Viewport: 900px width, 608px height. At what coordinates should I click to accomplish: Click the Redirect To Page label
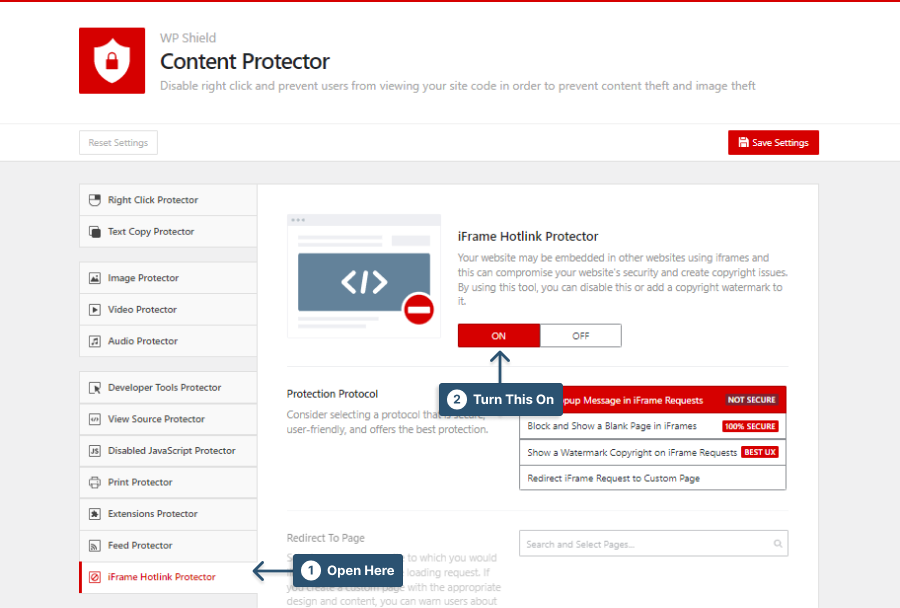[x=325, y=538]
